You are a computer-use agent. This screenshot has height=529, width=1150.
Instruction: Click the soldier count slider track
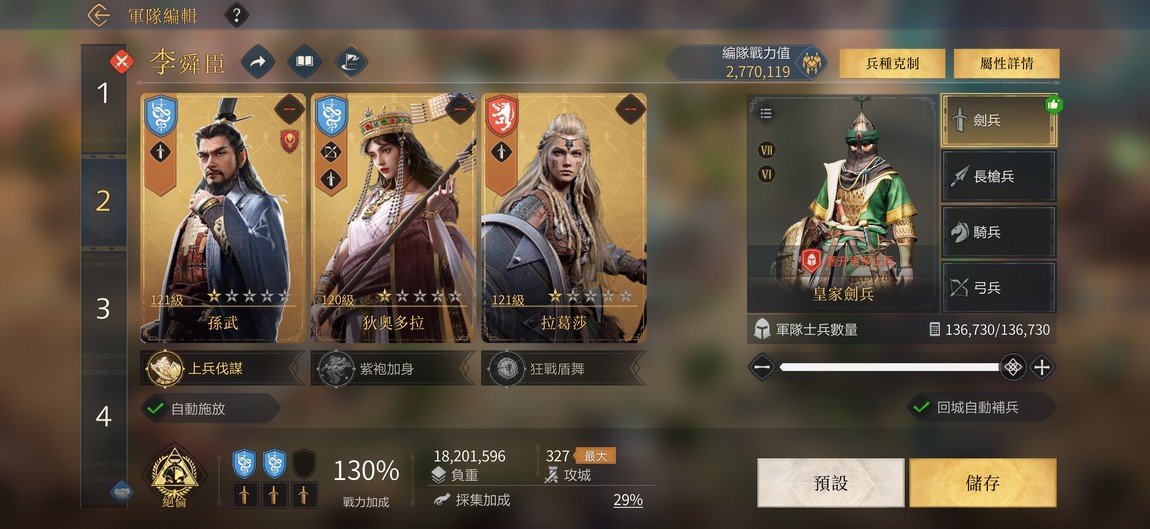890,367
